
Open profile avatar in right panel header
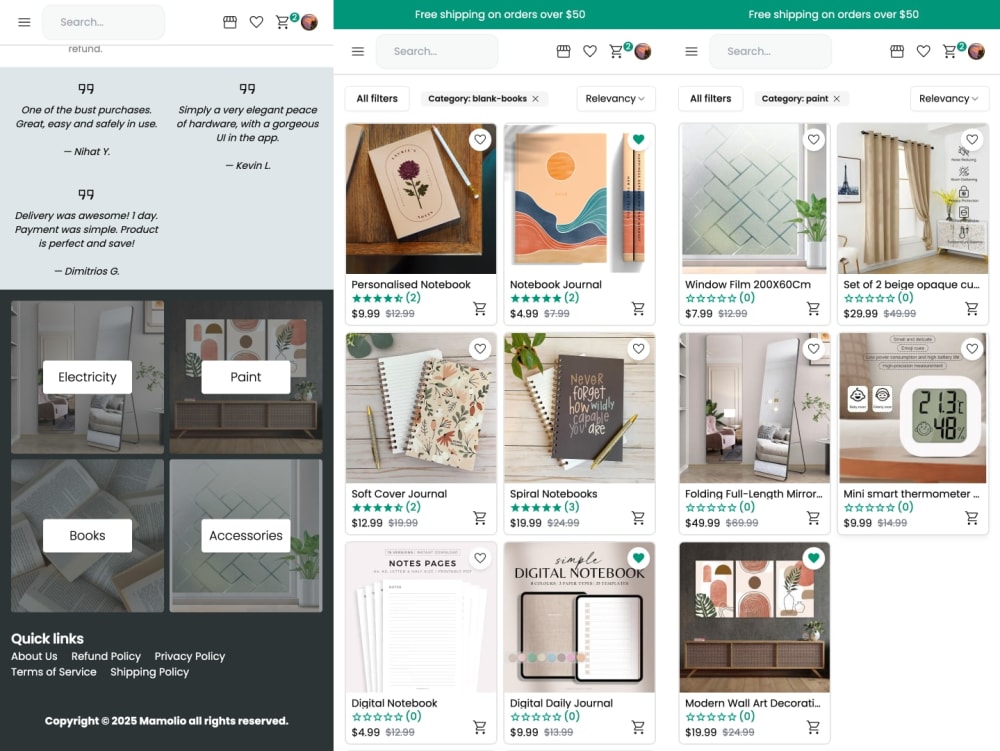click(976, 52)
